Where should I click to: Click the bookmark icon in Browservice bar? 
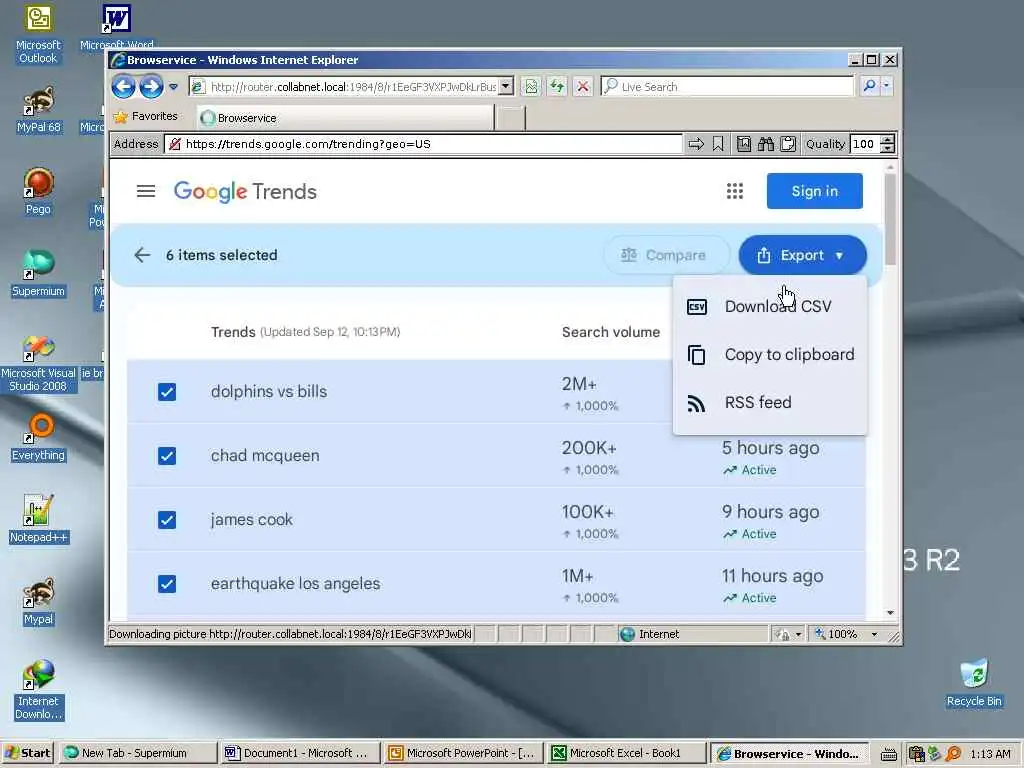[718, 144]
